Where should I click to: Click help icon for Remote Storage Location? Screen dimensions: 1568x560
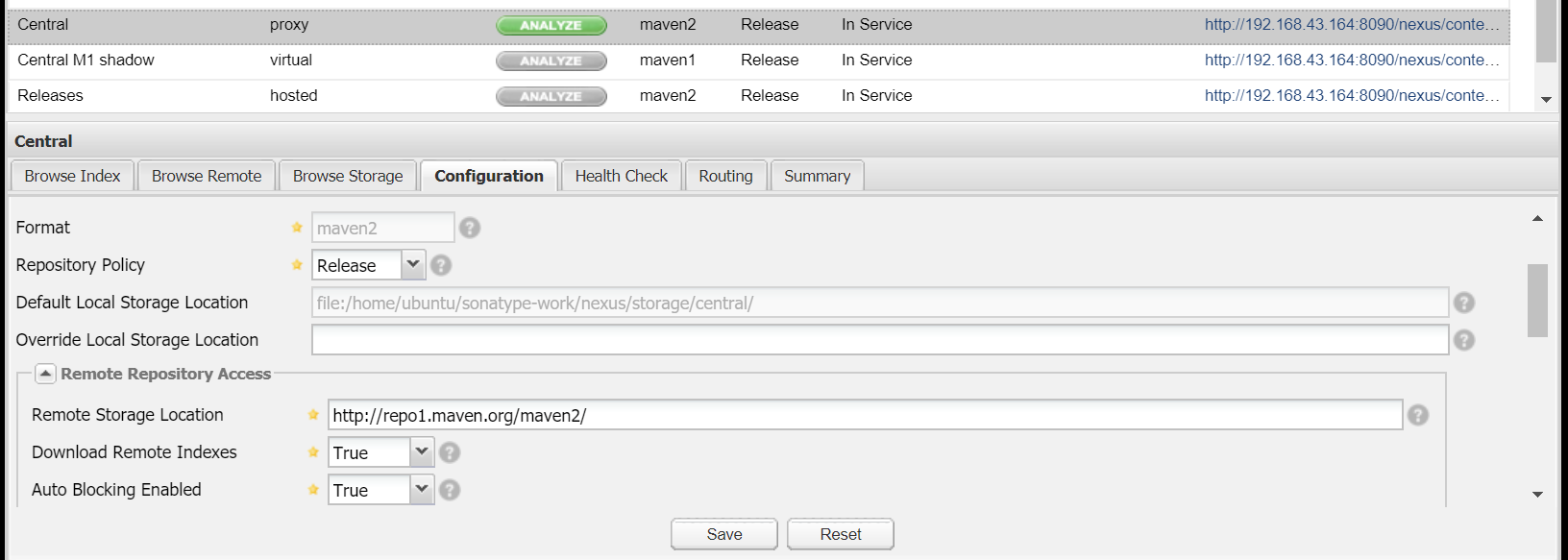pyautogui.click(x=1417, y=415)
